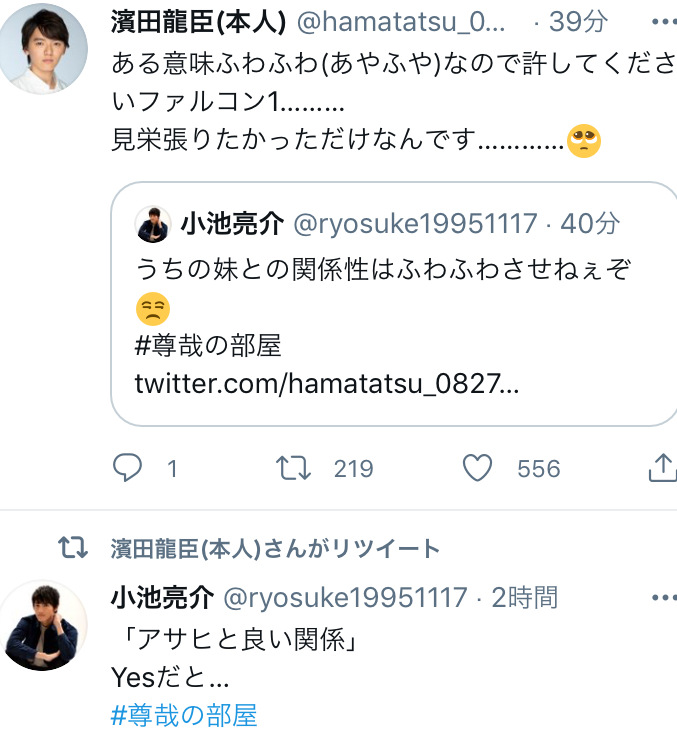Like the tweet with the heart icon
This screenshot has width=677, height=736.
480,468
